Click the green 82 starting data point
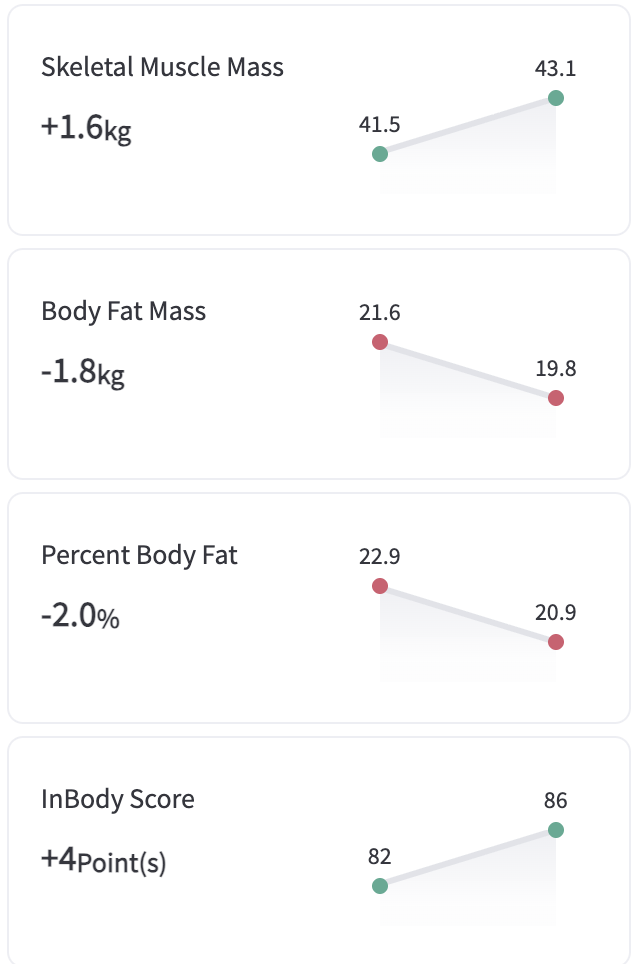 pos(379,886)
